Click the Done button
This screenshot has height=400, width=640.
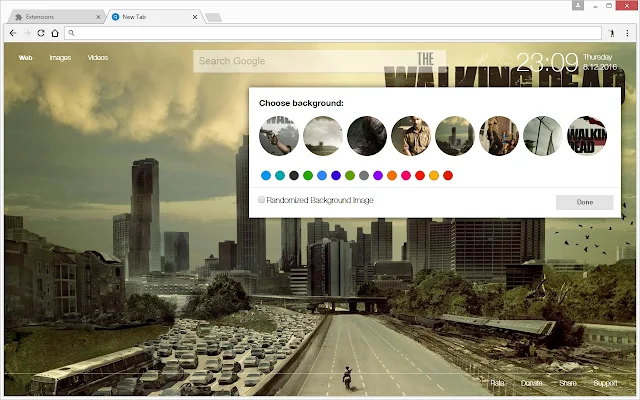pyautogui.click(x=584, y=202)
